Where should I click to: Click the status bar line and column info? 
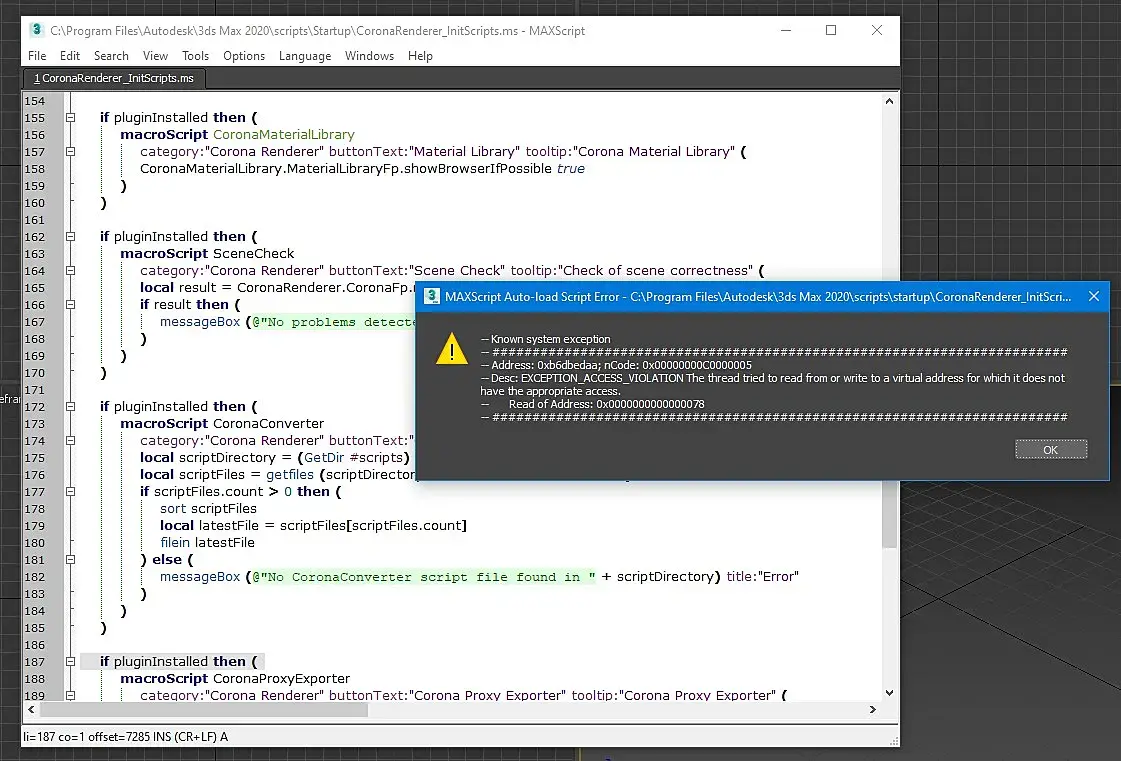[126, 736]
